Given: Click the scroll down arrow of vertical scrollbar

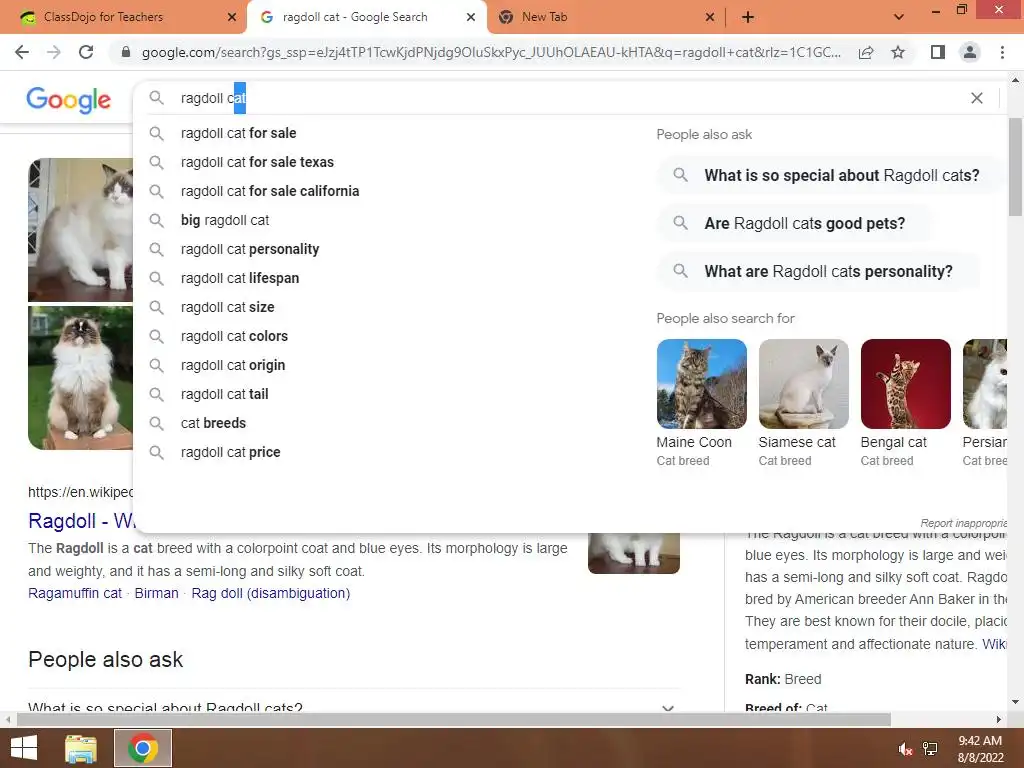Looking at the screenshot, I should pos(1015,703).
